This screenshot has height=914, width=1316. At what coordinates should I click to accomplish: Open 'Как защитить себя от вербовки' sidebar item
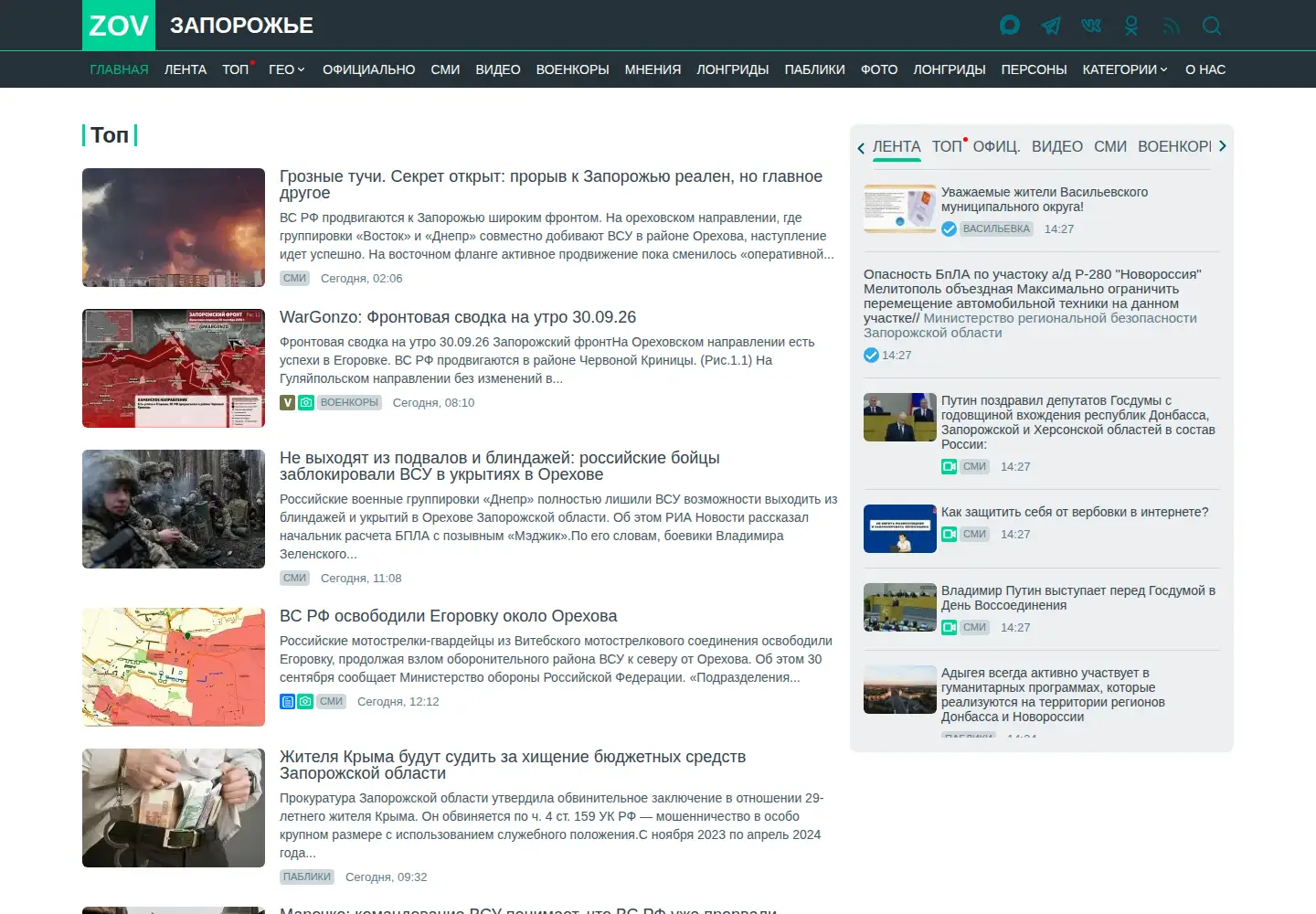tap(1075, 512)
